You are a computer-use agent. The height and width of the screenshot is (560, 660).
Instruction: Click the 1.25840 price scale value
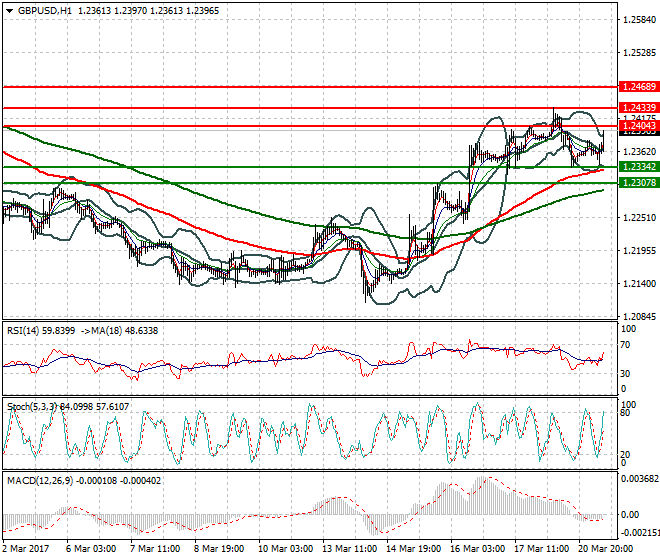(639, 20)
